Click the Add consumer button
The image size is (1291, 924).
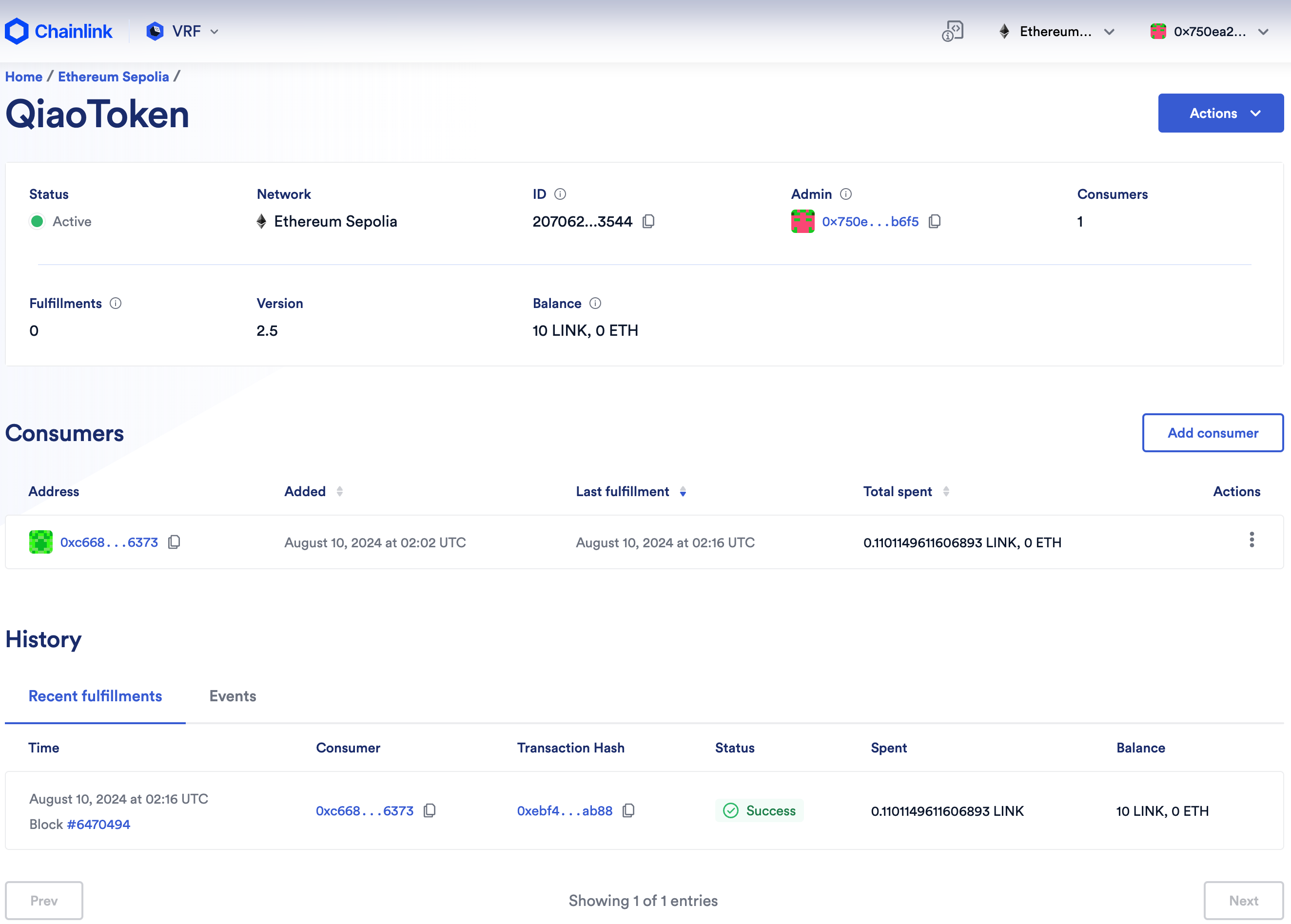coord(1213,433)
